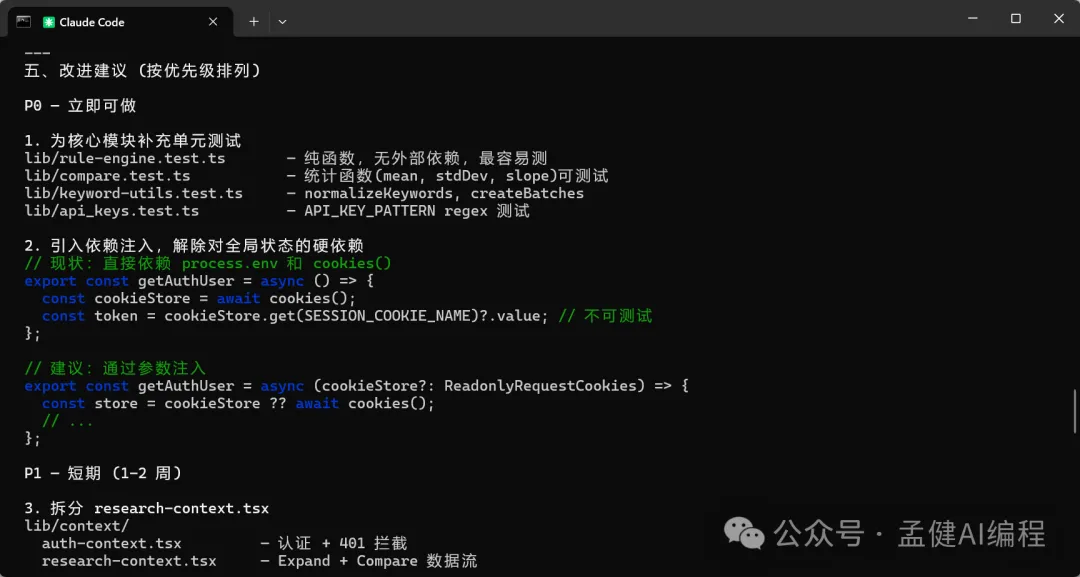Click the SESSION_COOKIE_NAME text in code
Image resolution: width=1080 pixels, height=577 pixels.
pos(329,316)
